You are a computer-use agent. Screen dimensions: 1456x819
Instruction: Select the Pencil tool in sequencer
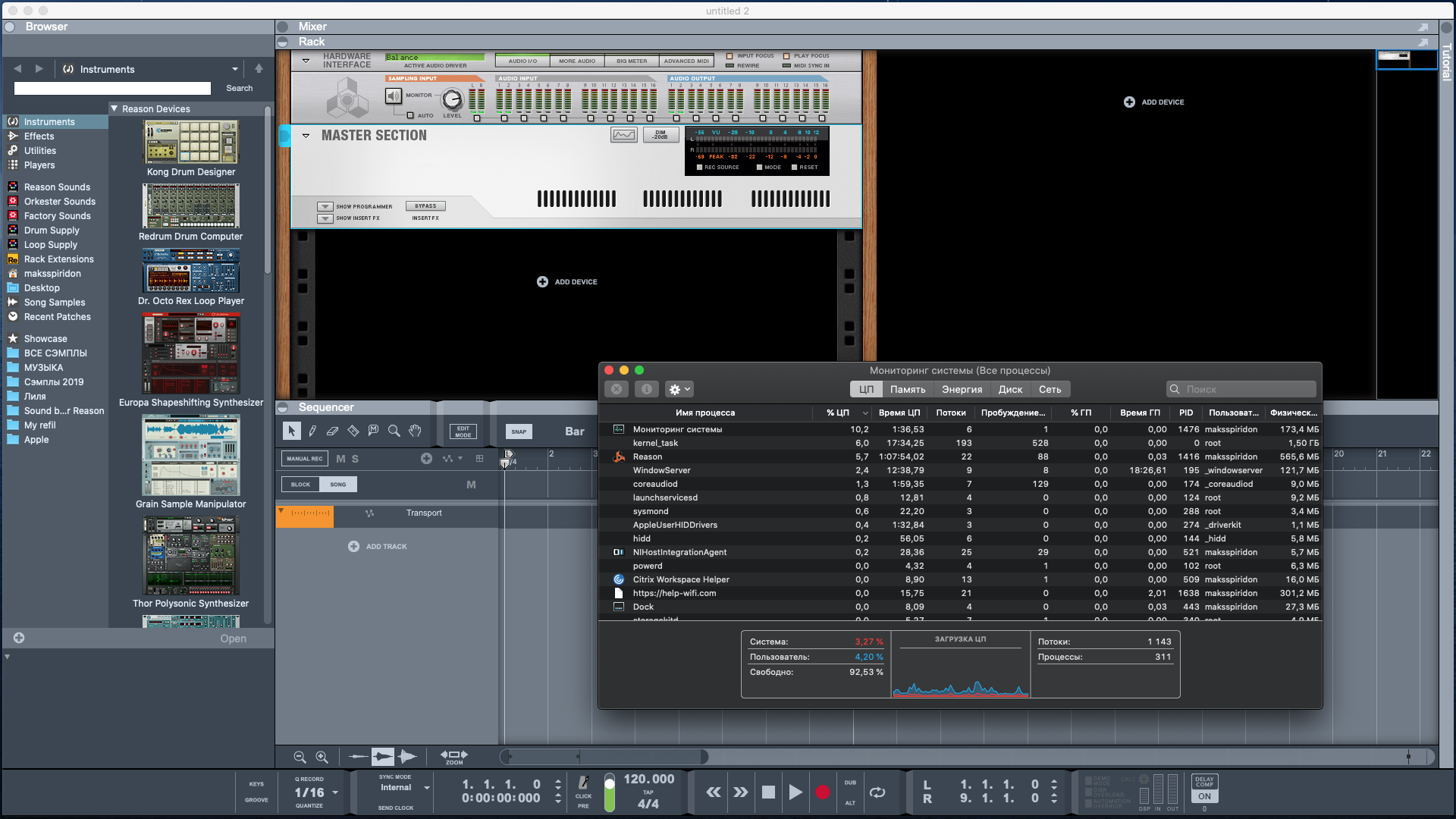pos(312,431)
